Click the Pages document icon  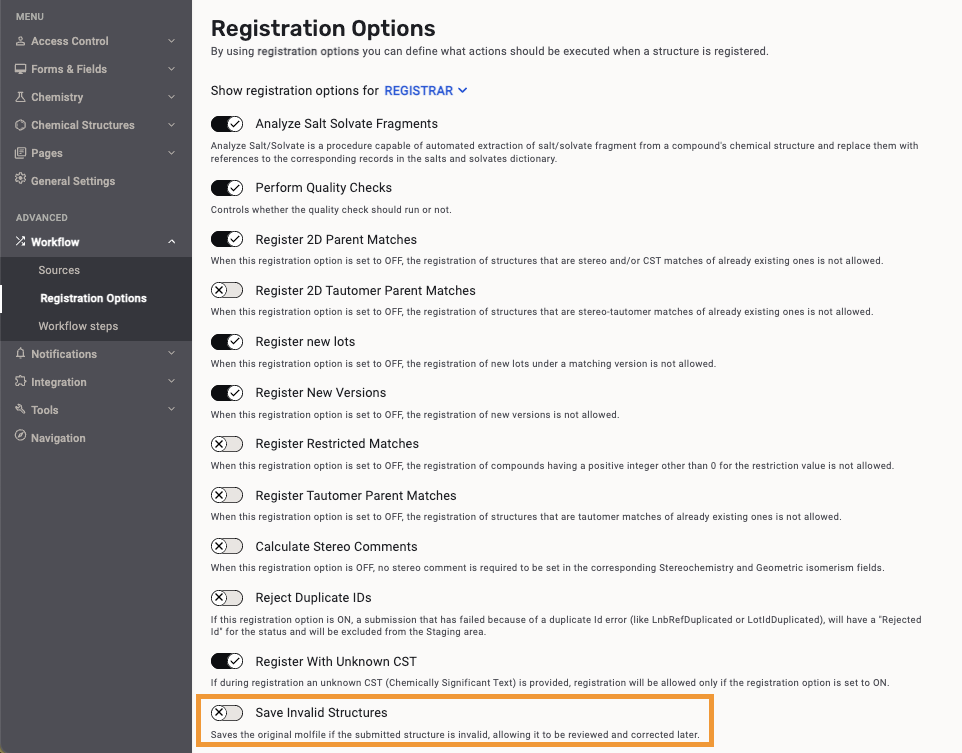coord(21,153)
